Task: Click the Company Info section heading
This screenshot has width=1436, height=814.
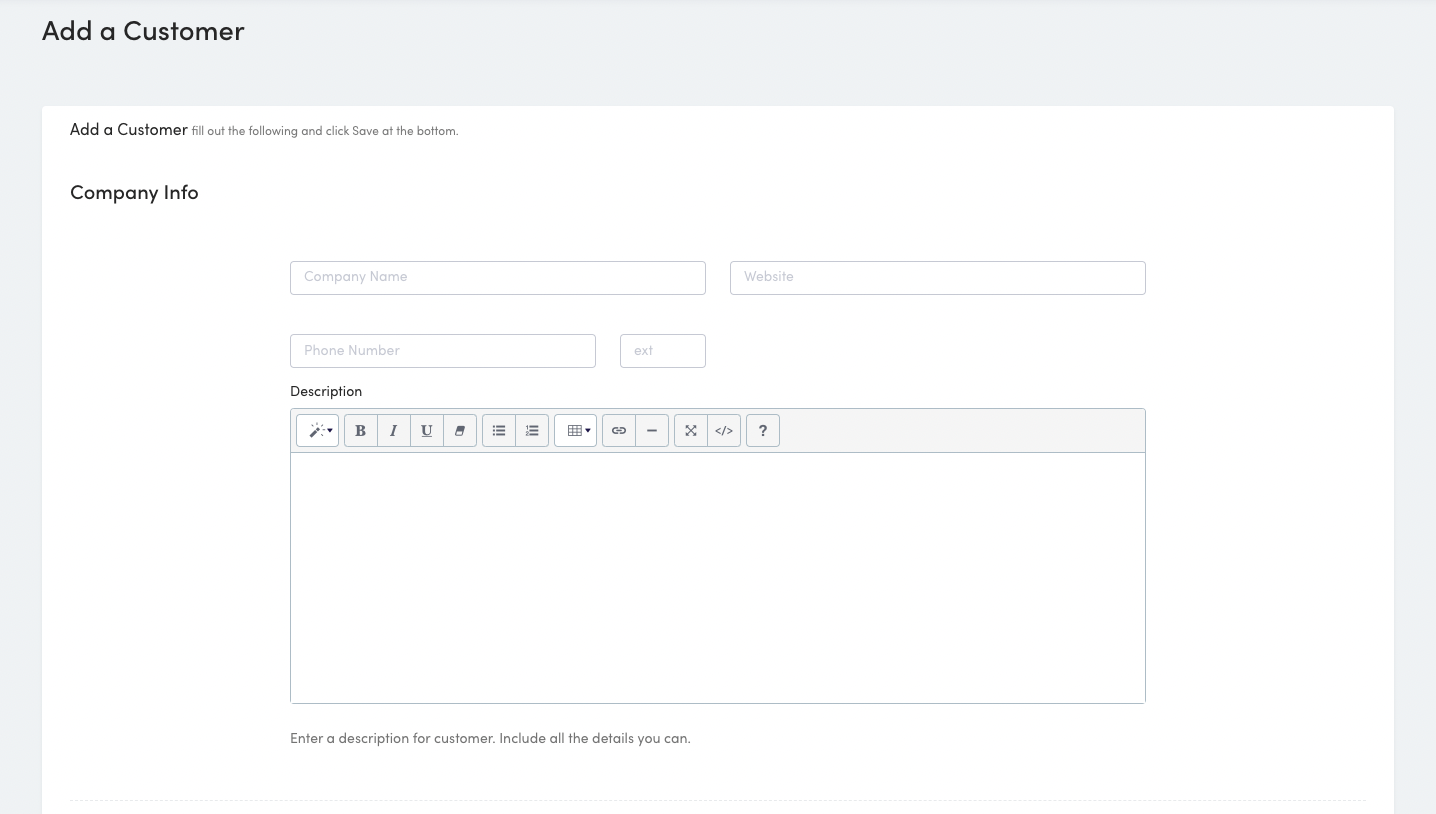Action: 134,193
